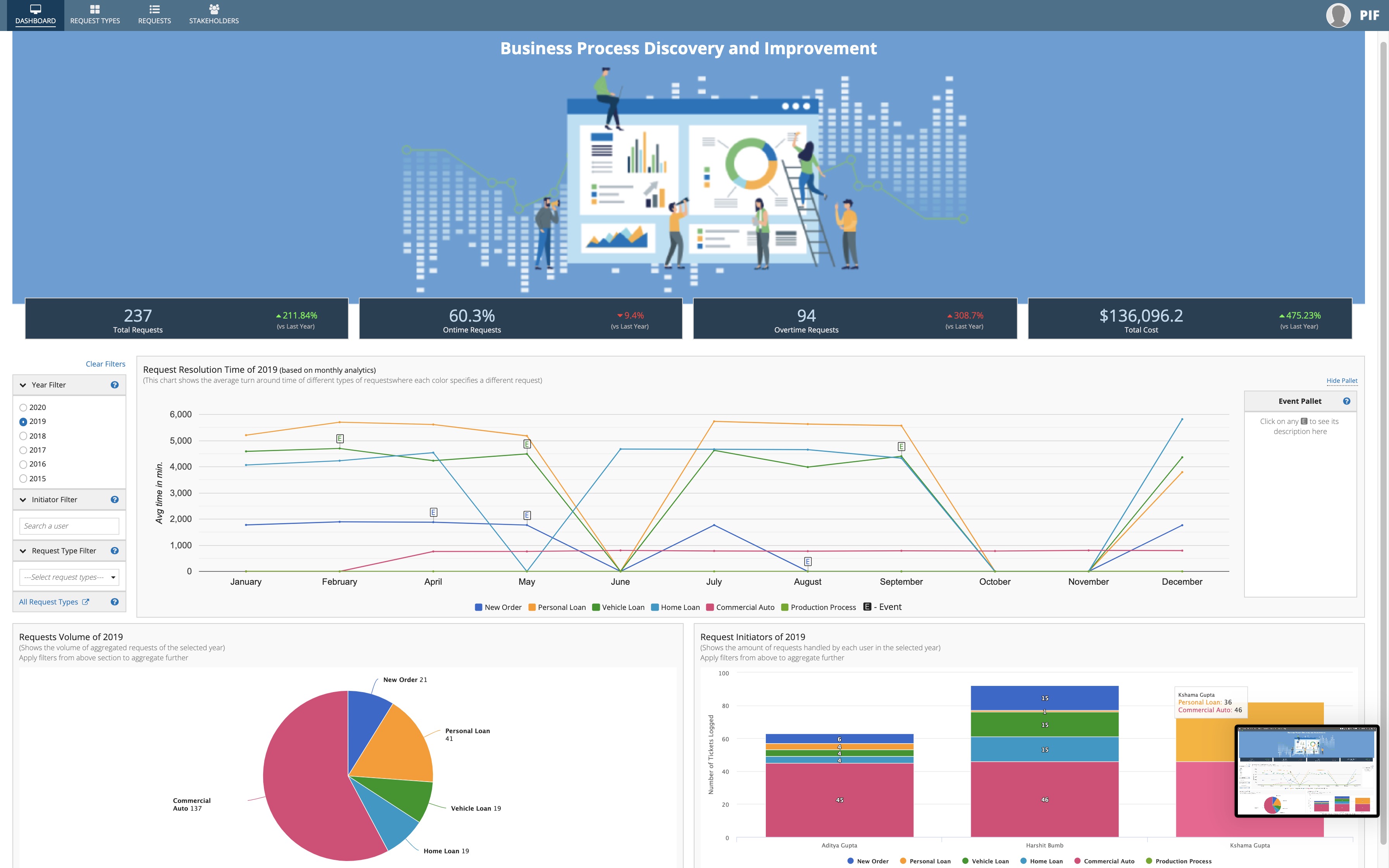Choose 2020 in the Year Filter

point(23,407)
